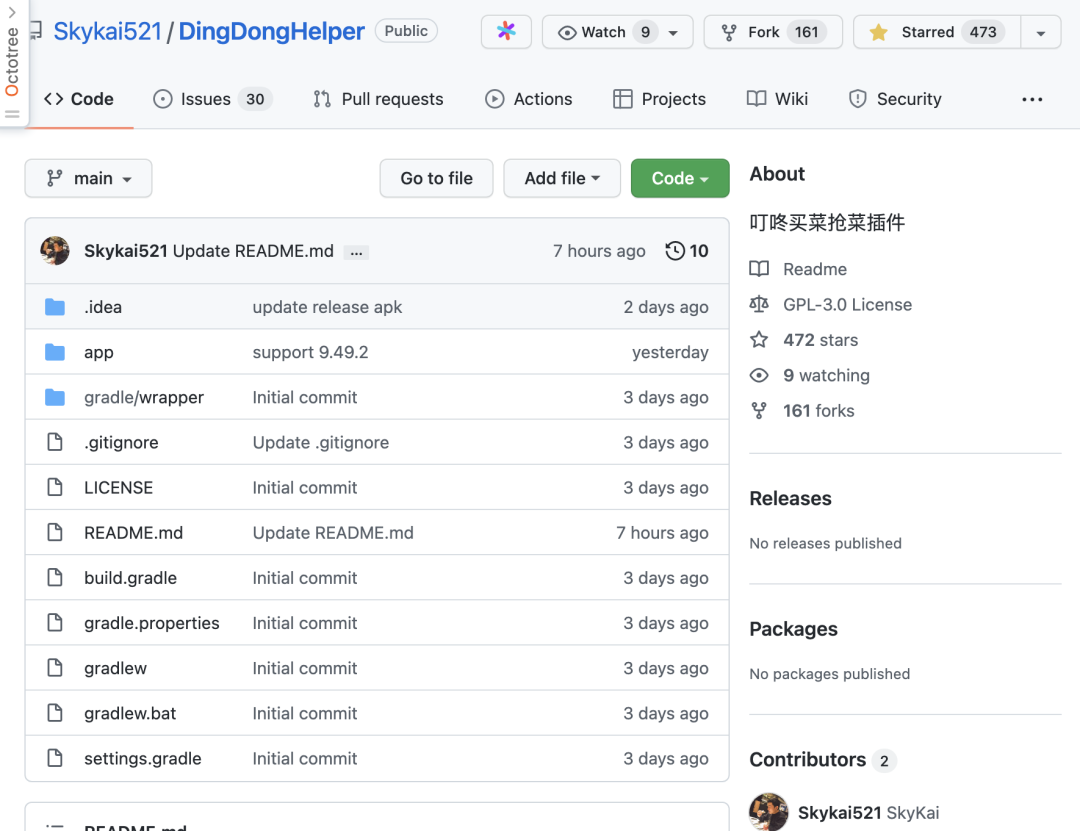Image resolution: width=1080 pixels, height=831 pixels.
Task: View the 161 forks list
Action: (819, 411)
